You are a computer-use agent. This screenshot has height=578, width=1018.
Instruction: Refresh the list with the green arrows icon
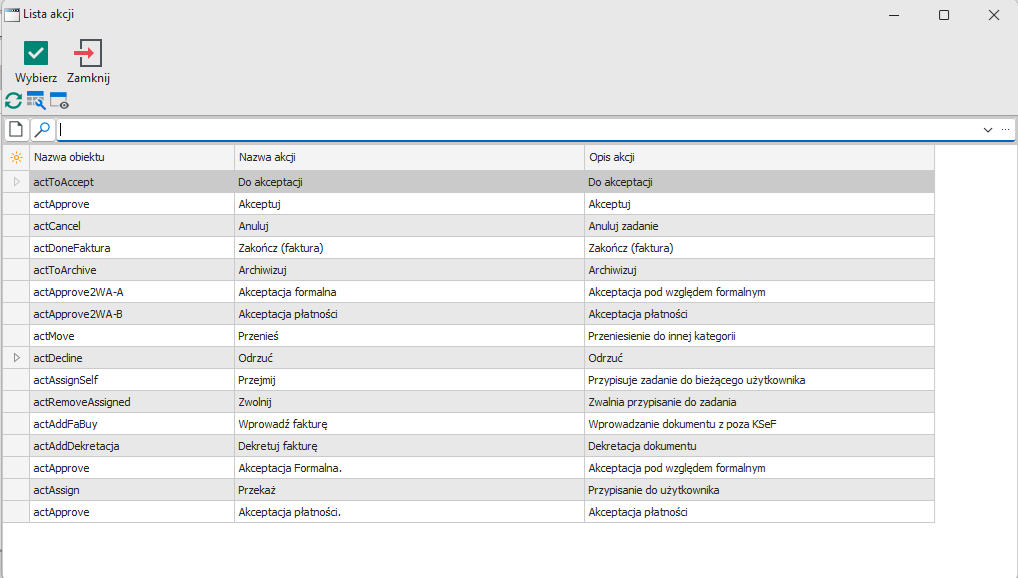coord(13,100)
